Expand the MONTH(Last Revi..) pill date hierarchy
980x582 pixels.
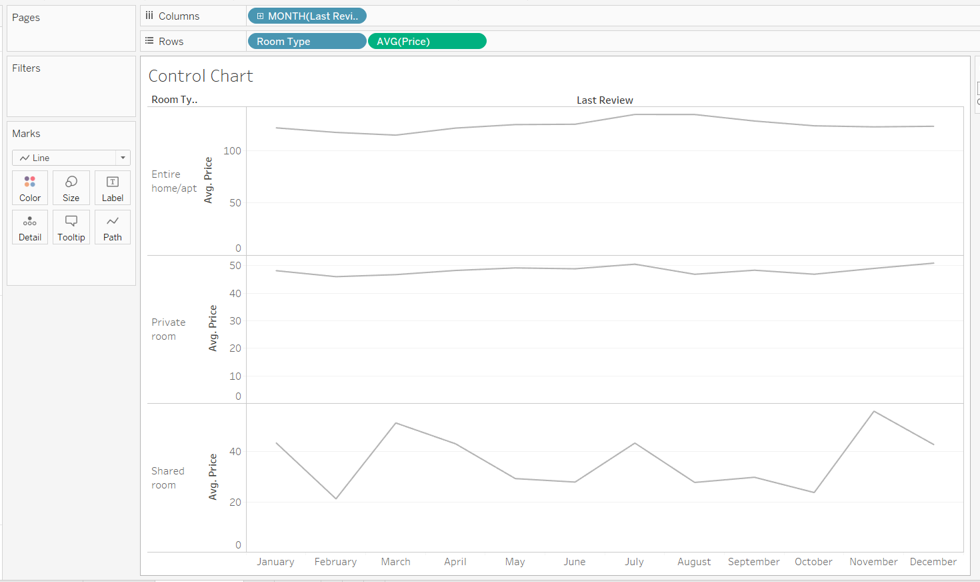coord(260,15)
